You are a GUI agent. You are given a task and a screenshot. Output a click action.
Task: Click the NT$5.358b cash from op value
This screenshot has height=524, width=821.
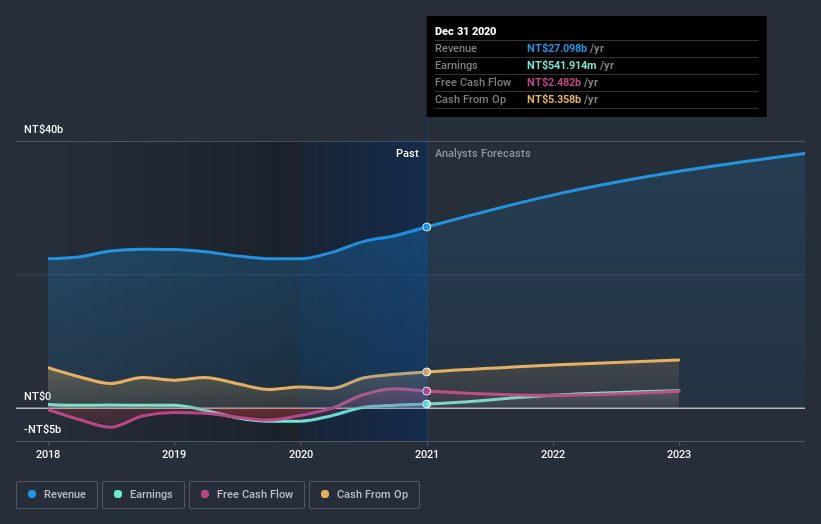[554, 99]
